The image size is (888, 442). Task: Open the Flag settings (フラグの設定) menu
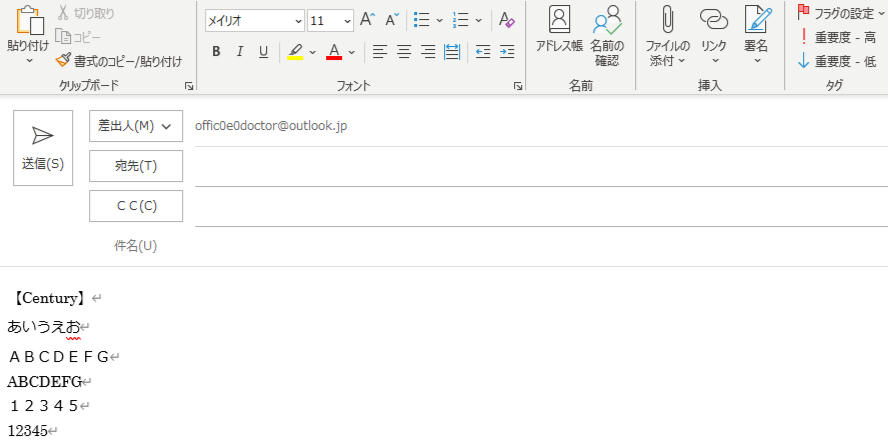tap(840, 13)
